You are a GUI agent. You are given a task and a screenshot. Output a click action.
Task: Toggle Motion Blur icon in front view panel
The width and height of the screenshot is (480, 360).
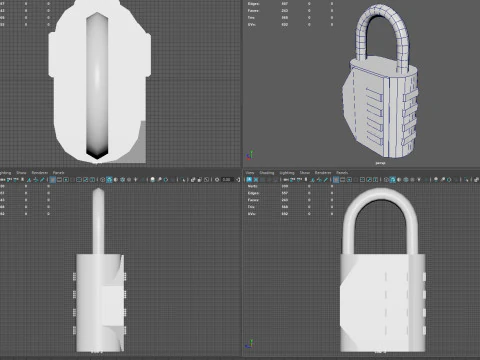pos(443,179)
